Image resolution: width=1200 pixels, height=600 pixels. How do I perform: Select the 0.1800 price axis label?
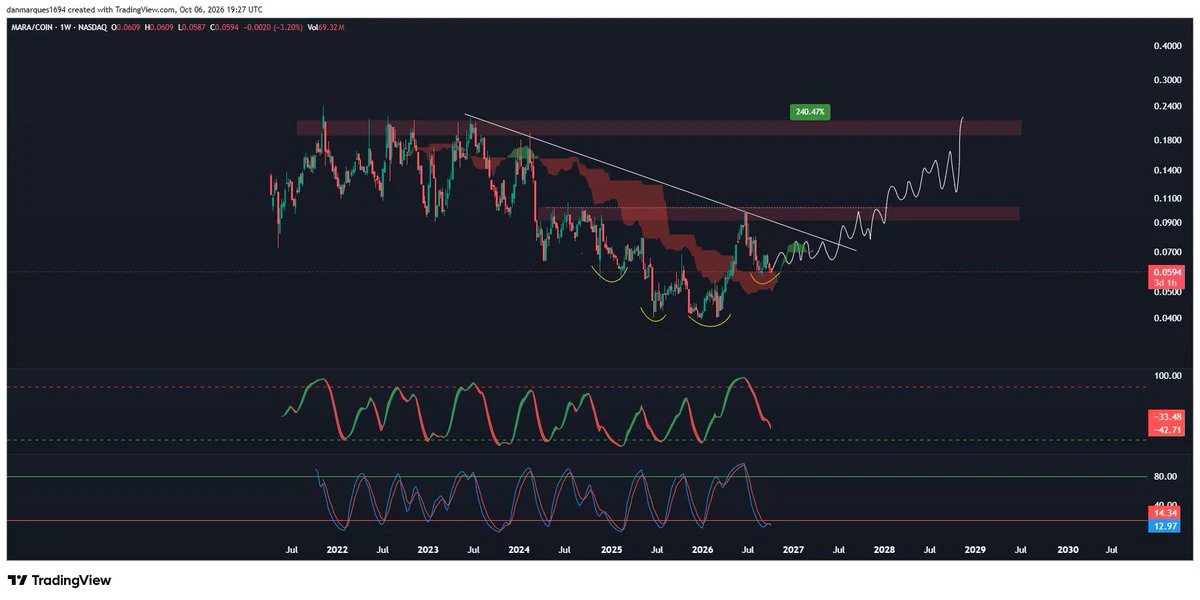click(x=1166, y=141)
